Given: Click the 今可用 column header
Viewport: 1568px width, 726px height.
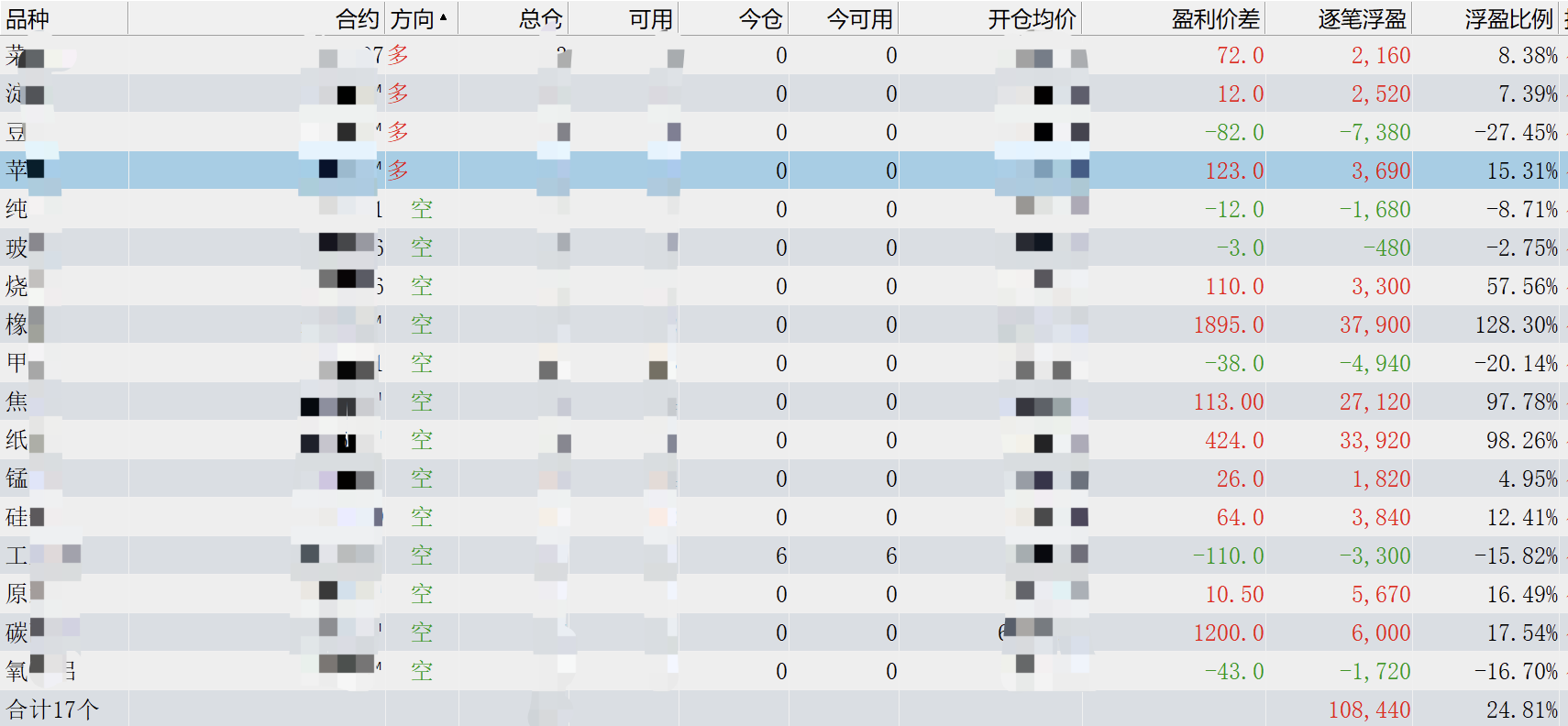Looking at the screenshot, I should pyautogui.click(x=859, y=19).
